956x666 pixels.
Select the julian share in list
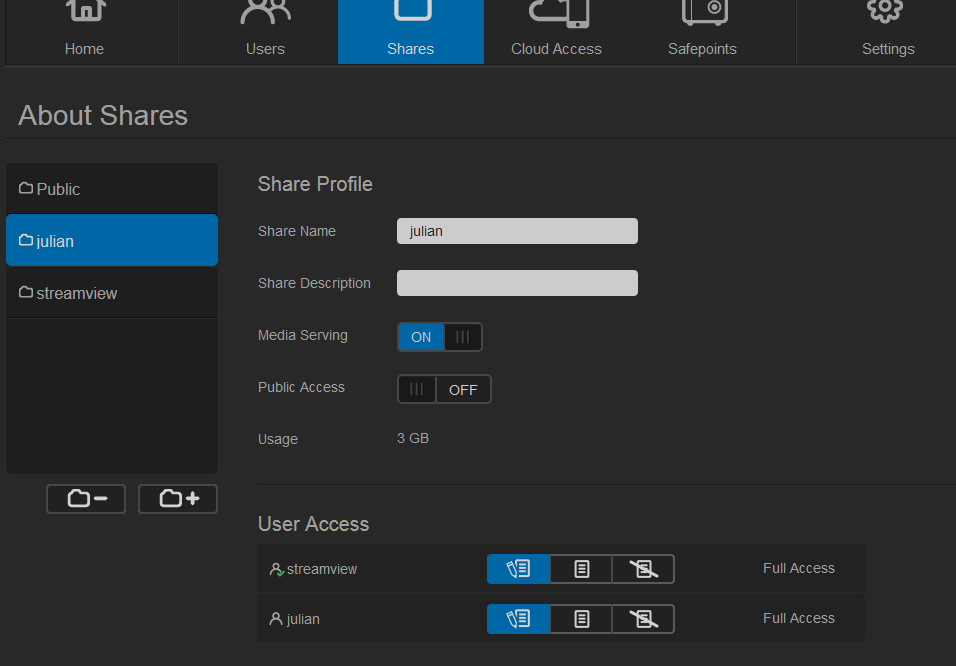point(112,240)
